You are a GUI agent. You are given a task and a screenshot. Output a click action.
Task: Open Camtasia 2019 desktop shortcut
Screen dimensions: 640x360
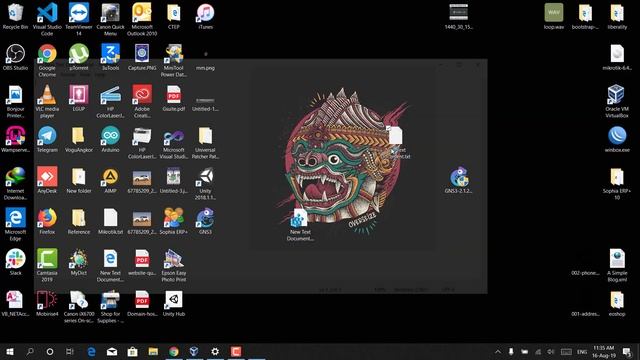click(47, 265)
